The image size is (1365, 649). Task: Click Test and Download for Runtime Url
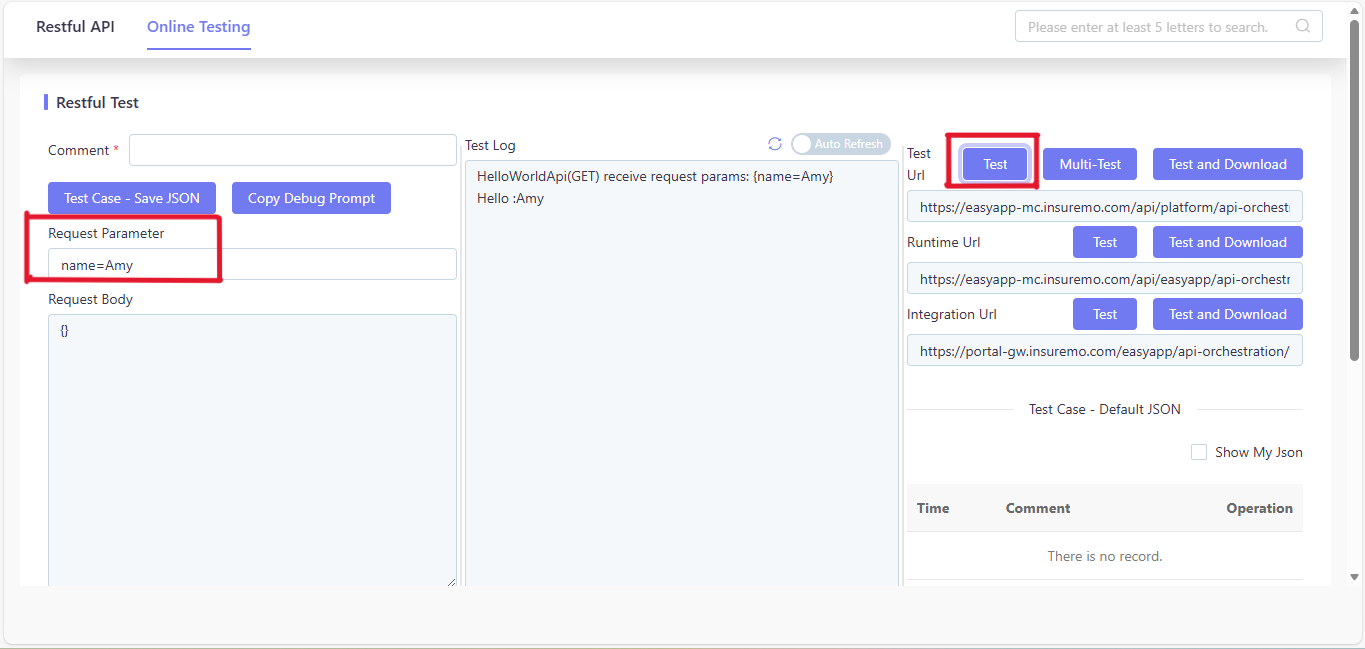pyautogui.click(x=1228, y=242)
